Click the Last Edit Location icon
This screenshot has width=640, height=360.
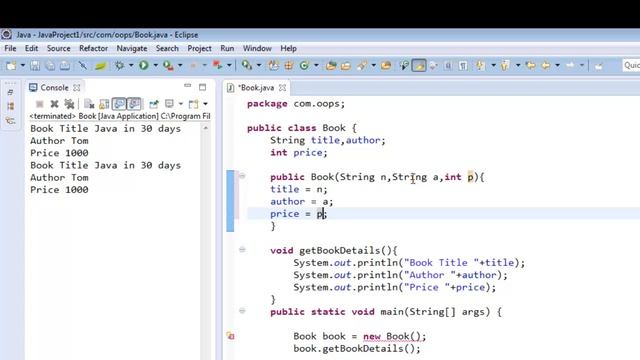click(x=531, y=65)
